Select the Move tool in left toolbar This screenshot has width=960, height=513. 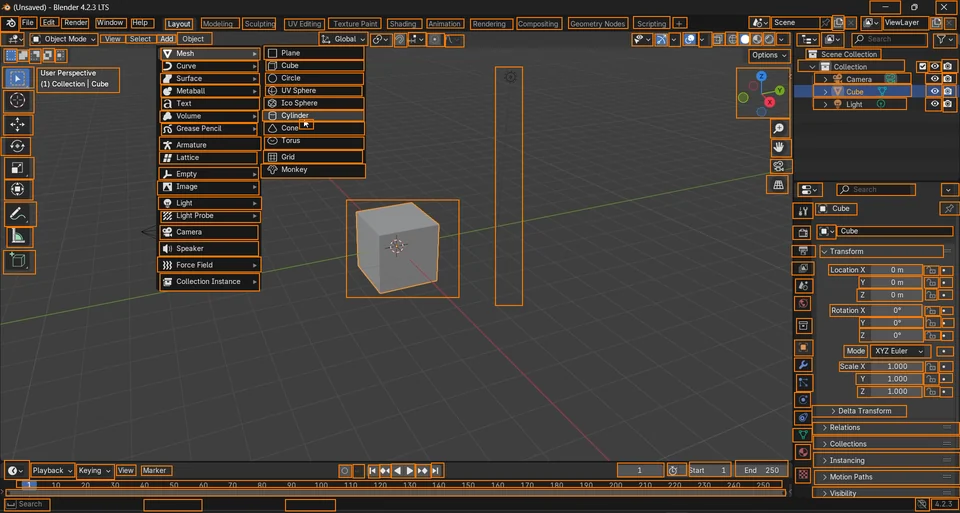[x=18, y=124]
